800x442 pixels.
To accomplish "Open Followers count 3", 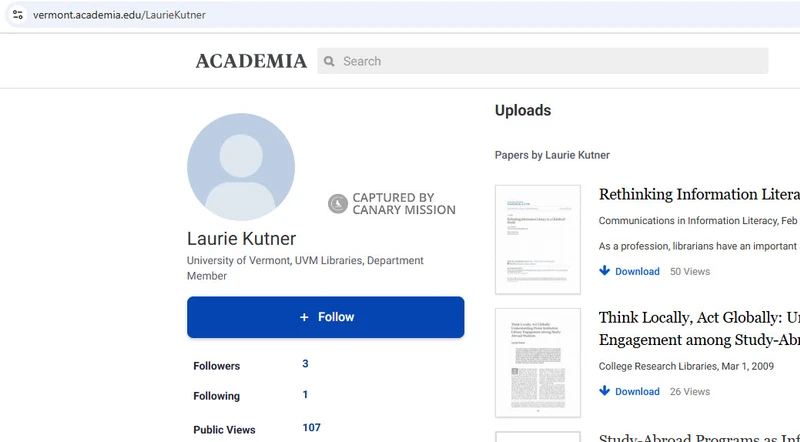I will (x=305, y=364).
